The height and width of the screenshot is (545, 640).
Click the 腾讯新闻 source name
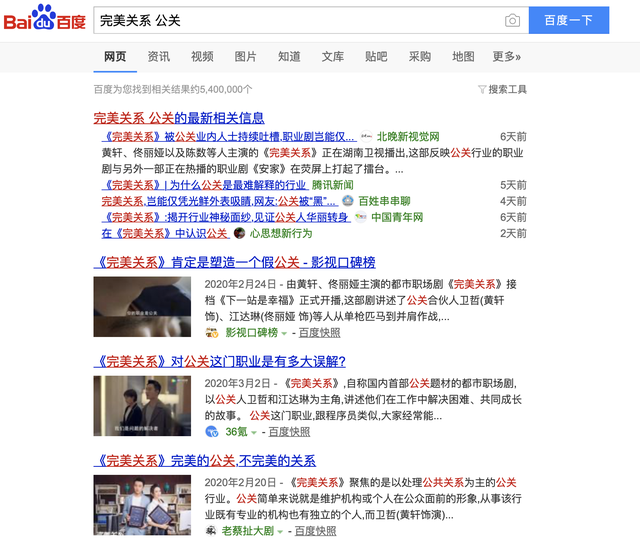333,185
